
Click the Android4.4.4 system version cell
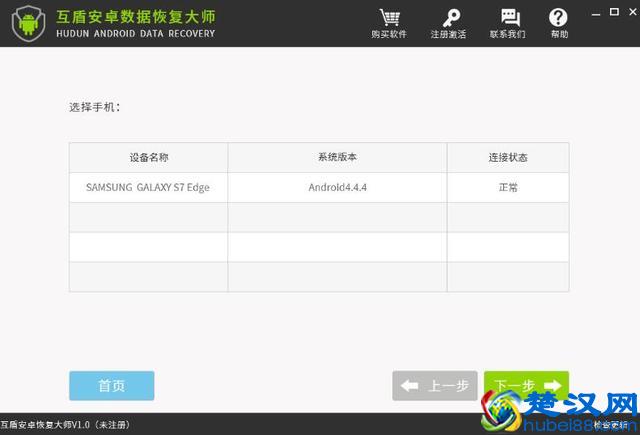point(338,187)
